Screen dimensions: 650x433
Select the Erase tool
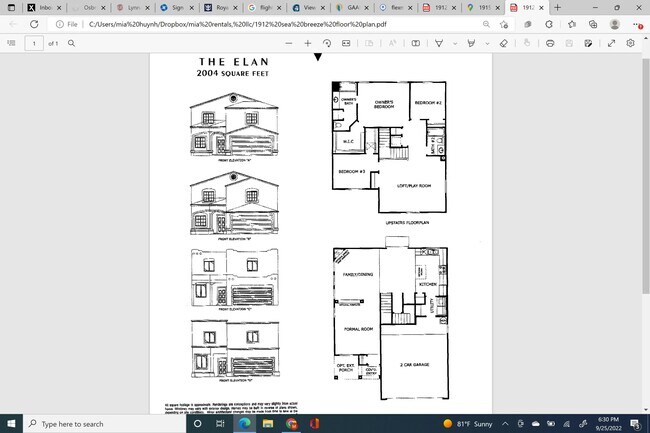[x=504, y=43]
